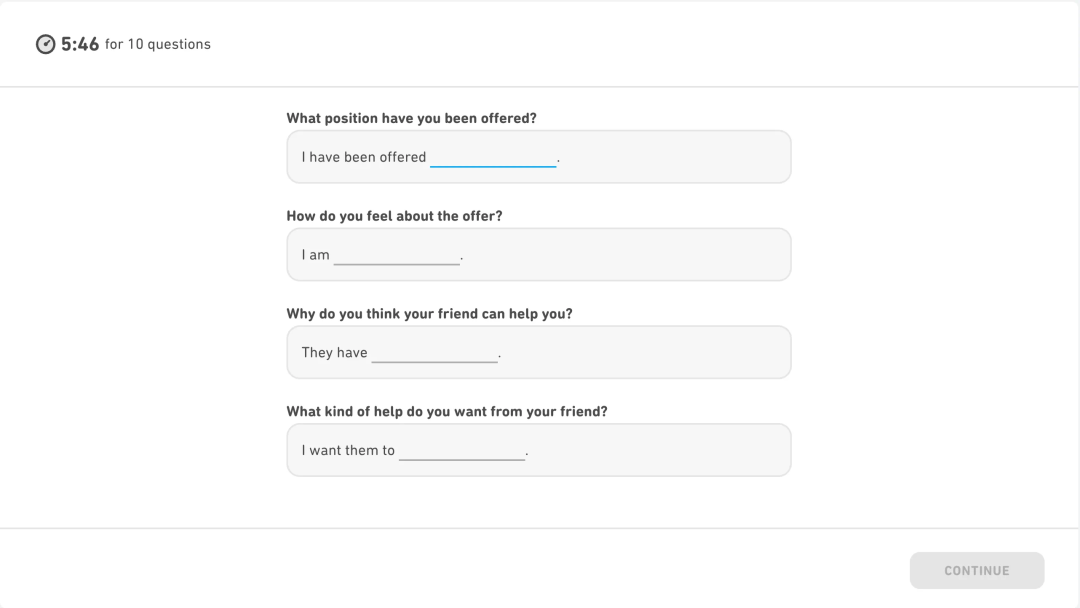Fill in the blank after 'I have been offered'
1080x608 pixels.
[493, 157]
